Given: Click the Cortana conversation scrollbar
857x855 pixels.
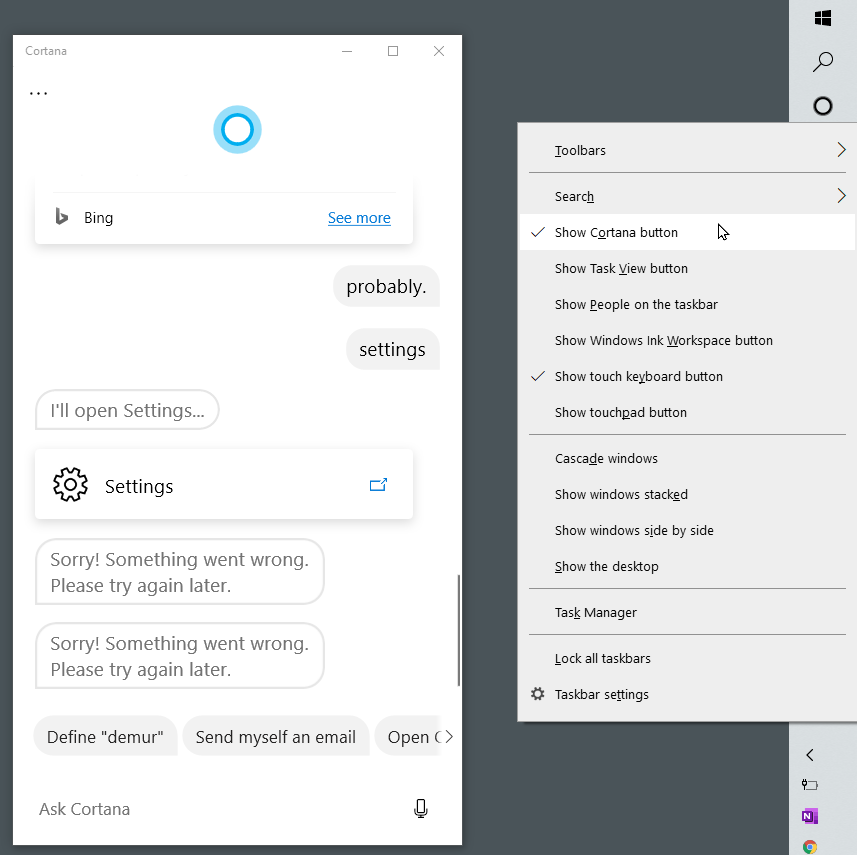Looking at the screenshot, I should 459,630.
